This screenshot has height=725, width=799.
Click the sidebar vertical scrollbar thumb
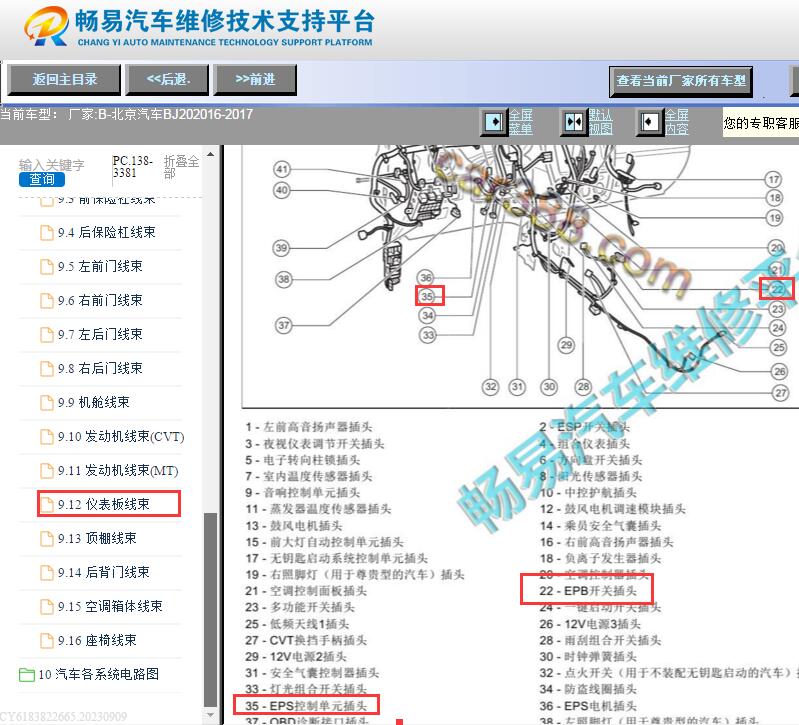tap(210, 609)
